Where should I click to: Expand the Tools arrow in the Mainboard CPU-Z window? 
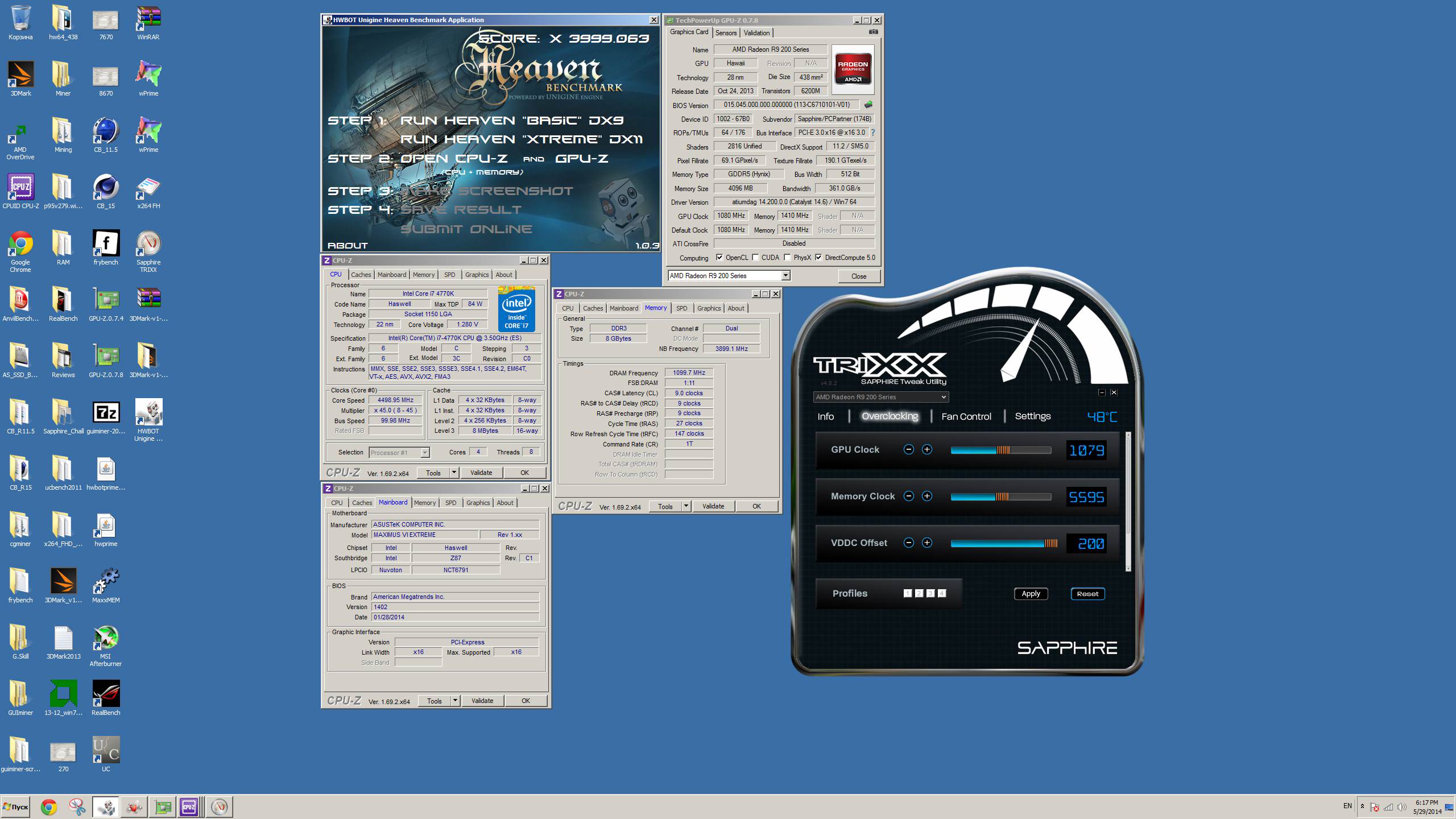(455, 701)
